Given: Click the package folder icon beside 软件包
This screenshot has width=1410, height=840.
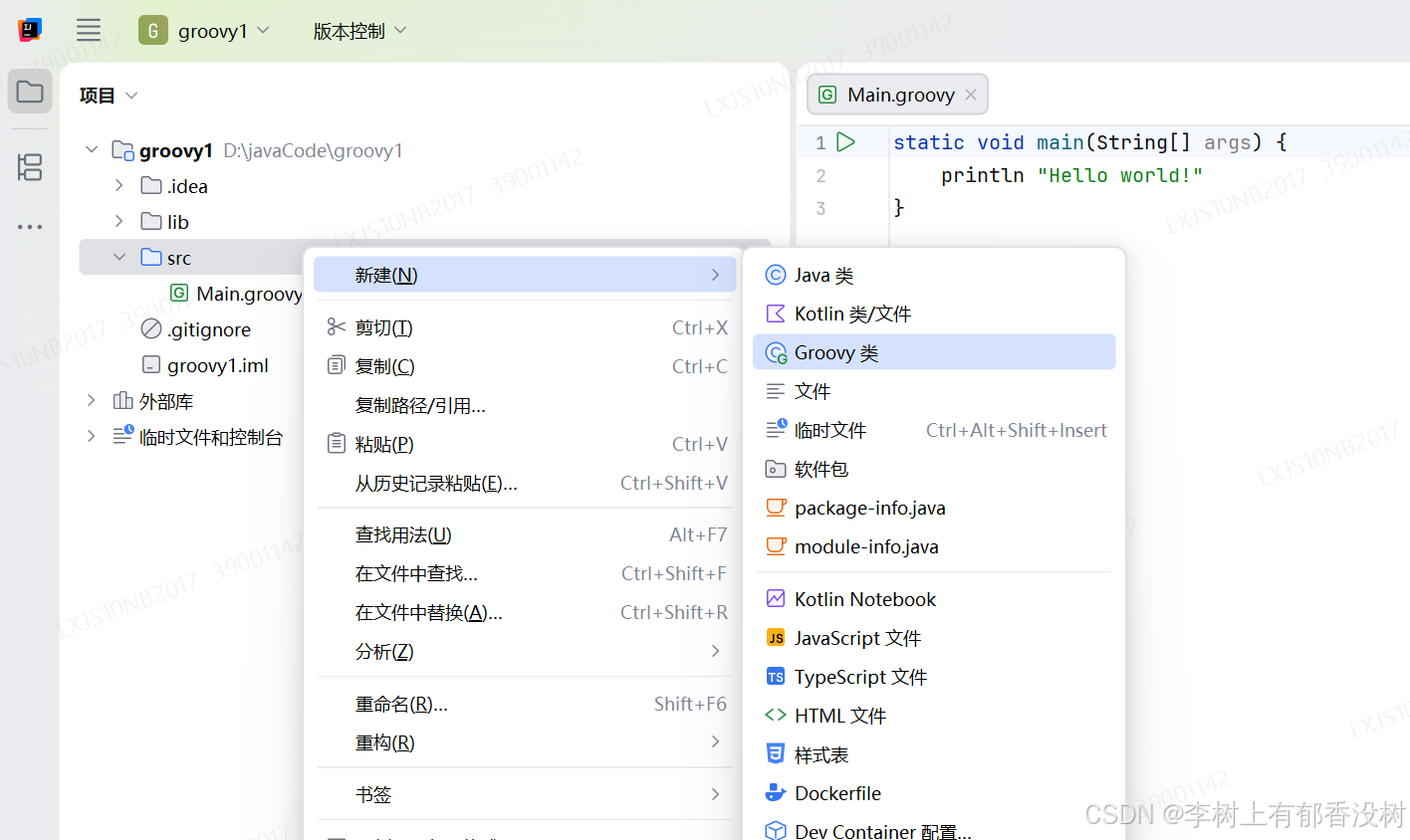Looking at the screenshot, I should pos(776,469).
